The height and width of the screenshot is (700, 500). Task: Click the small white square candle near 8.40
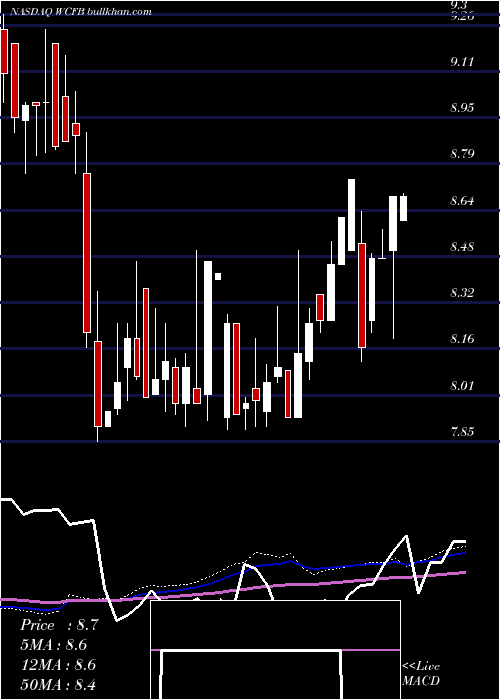click(x=218, y=276)
